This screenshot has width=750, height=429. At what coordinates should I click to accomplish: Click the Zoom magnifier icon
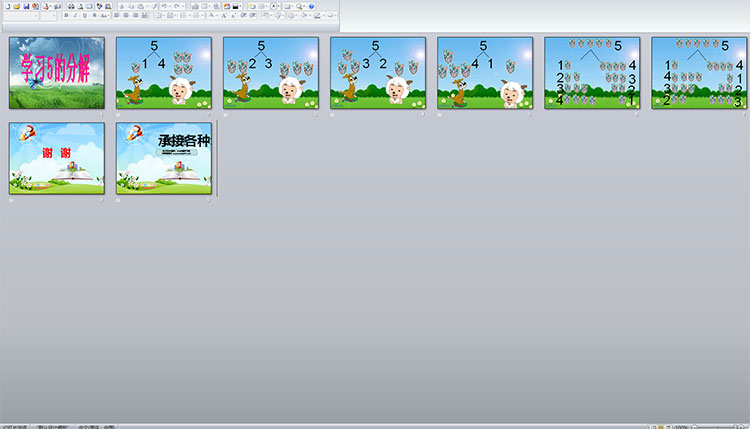[x=298, y=6]
